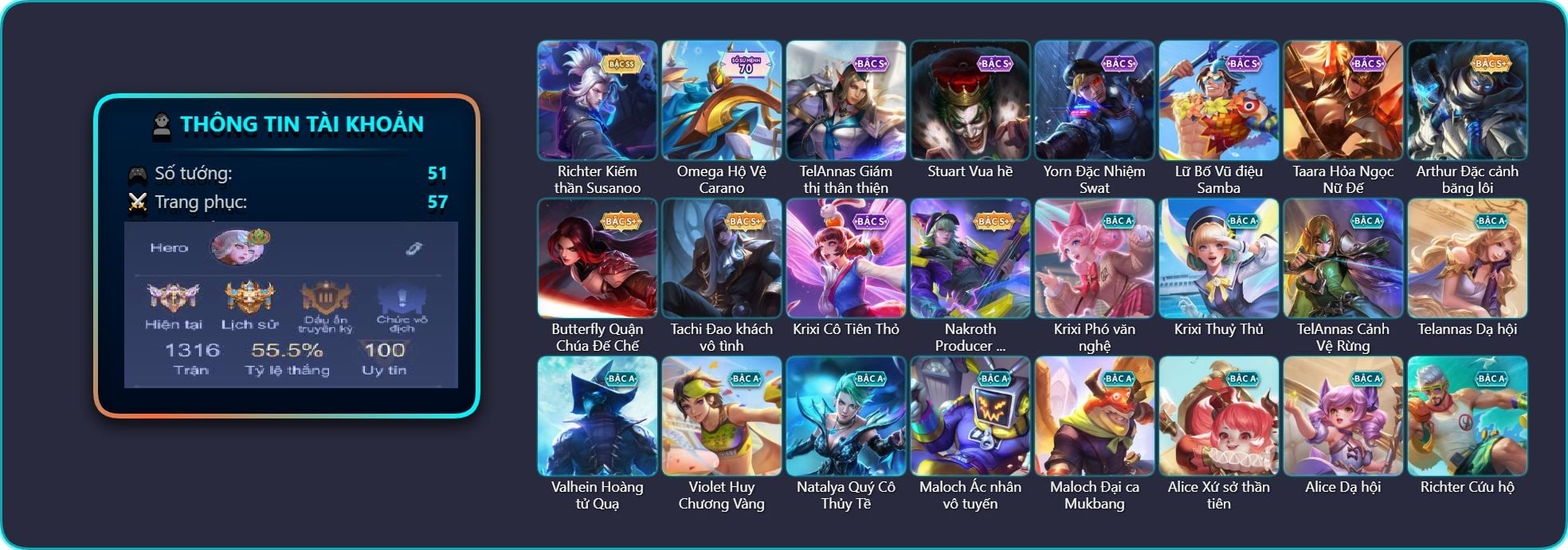1568x550 pixels.
Task: Select the Hiện tại rank badge icon
Action: pyautogui.click(x=173, y=297)
